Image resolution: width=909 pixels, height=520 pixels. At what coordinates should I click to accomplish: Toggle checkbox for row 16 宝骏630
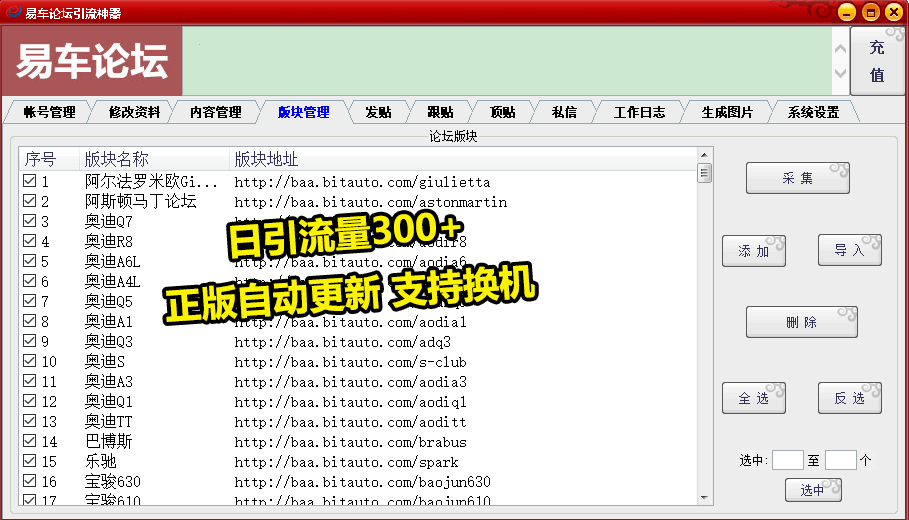pos(30,481)
